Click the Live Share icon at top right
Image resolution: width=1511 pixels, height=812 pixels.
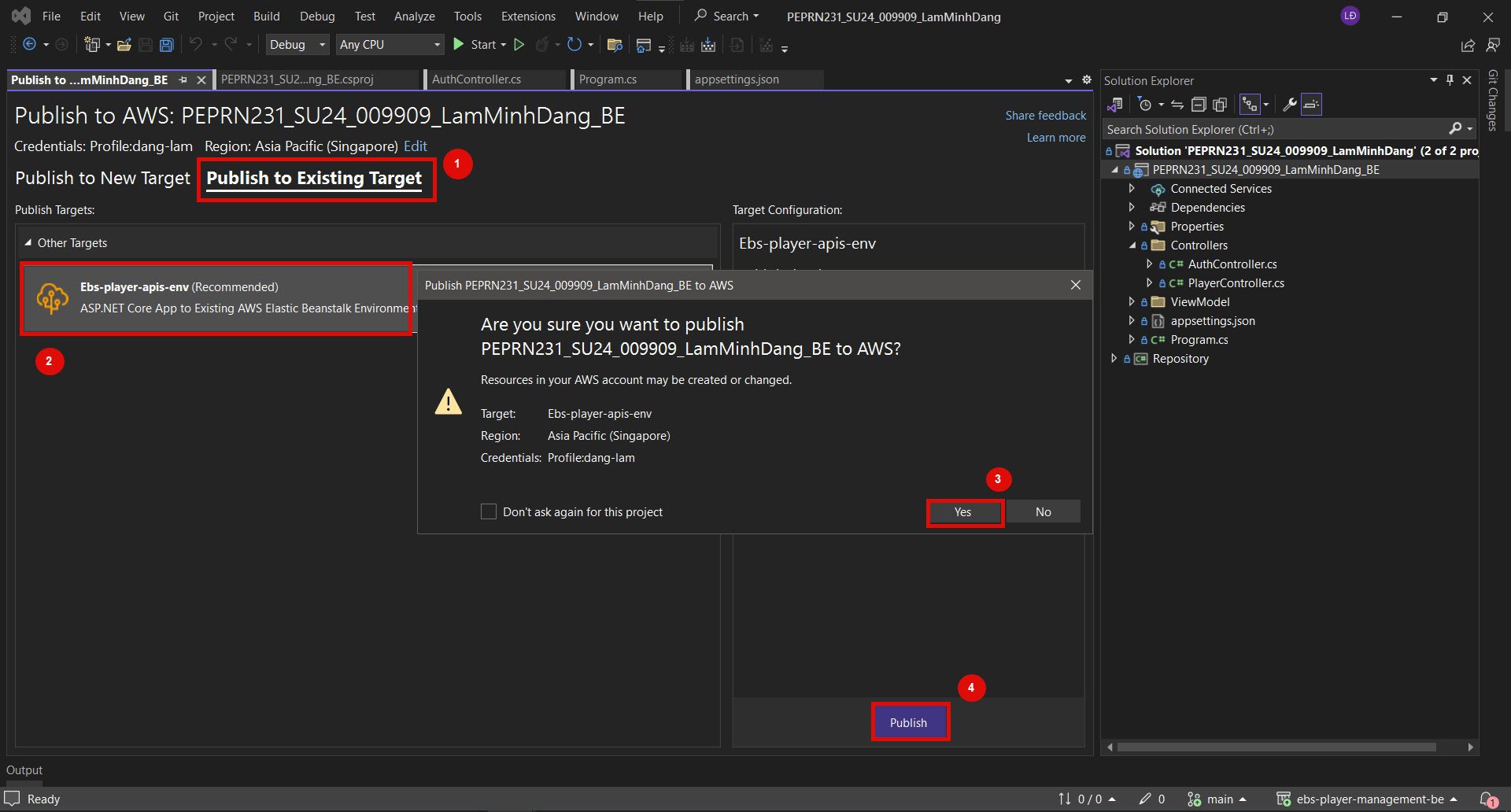coord(1468,45)
